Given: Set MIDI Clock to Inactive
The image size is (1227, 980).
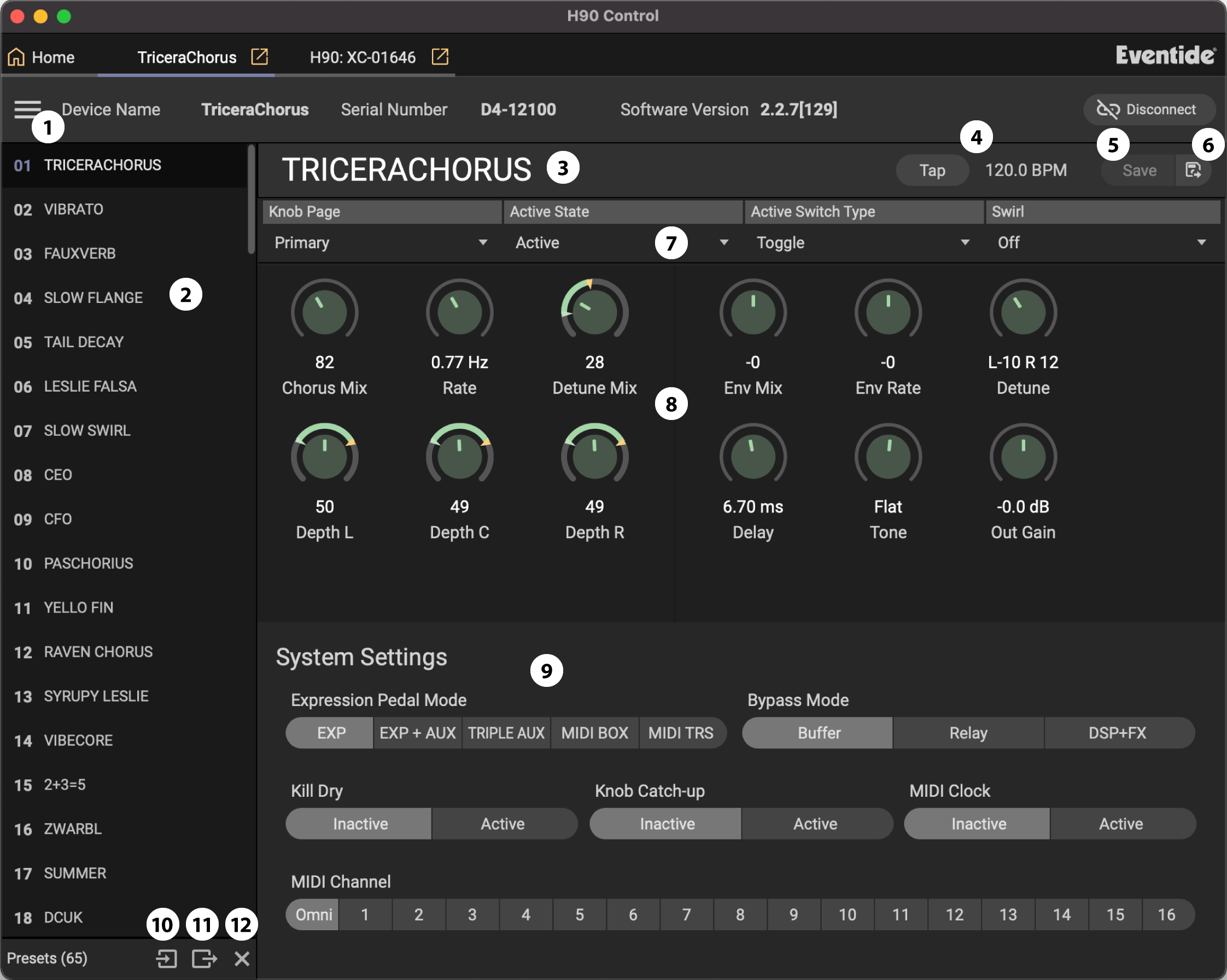Looking at the screenshot, I should (978, 824).
